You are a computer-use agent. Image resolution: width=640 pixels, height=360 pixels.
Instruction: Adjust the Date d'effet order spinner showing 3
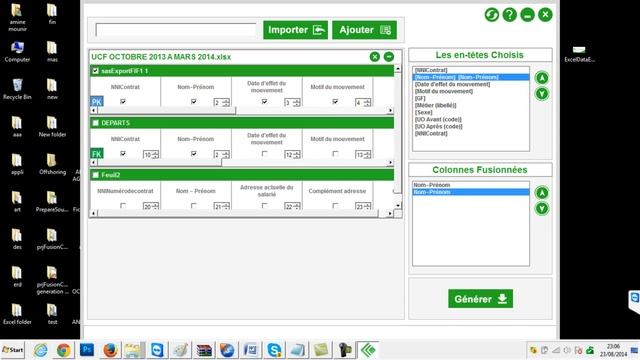coord(292,102)
